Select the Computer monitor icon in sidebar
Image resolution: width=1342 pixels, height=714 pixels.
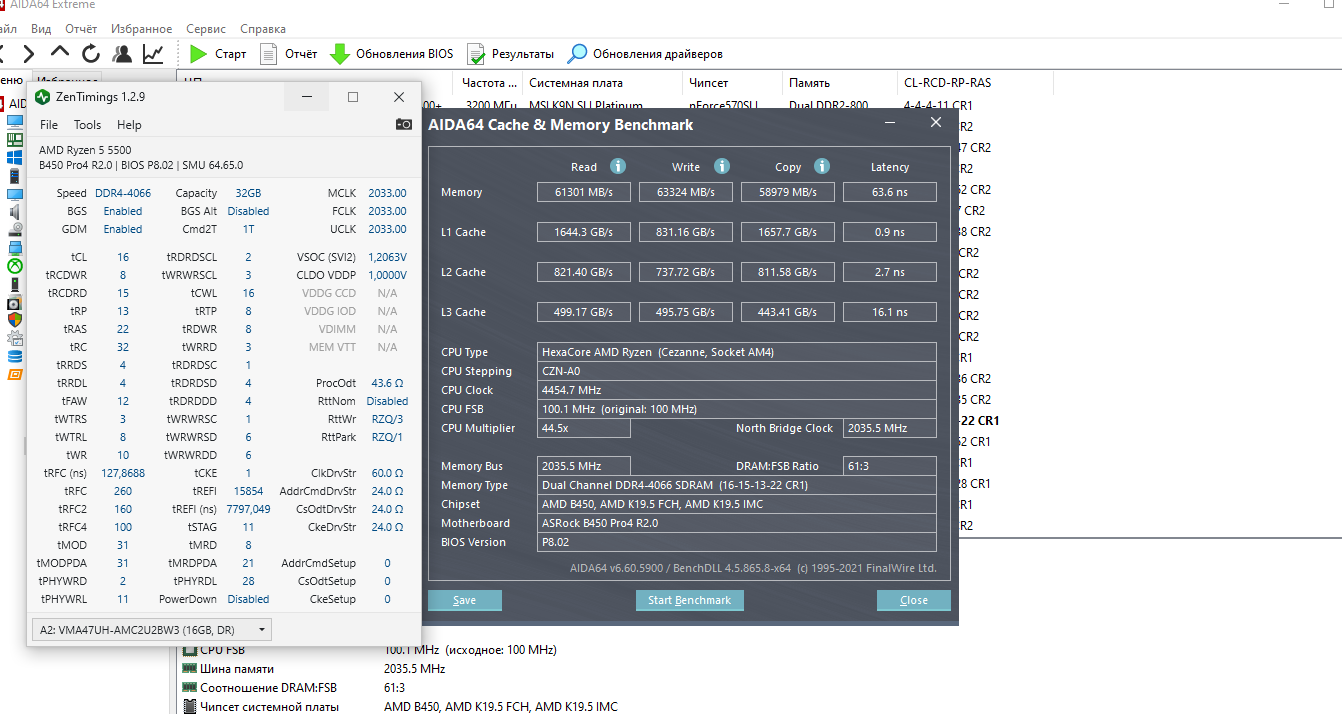[x=15, y=121]
